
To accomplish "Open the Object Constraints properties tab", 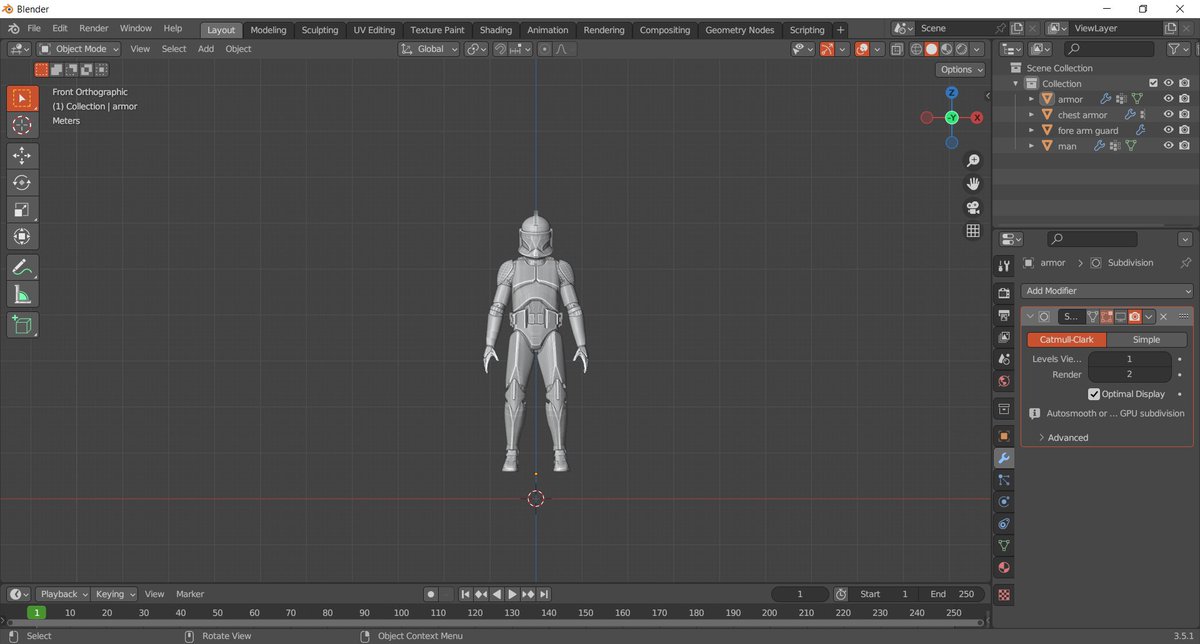I will (x=1004, y=524).
